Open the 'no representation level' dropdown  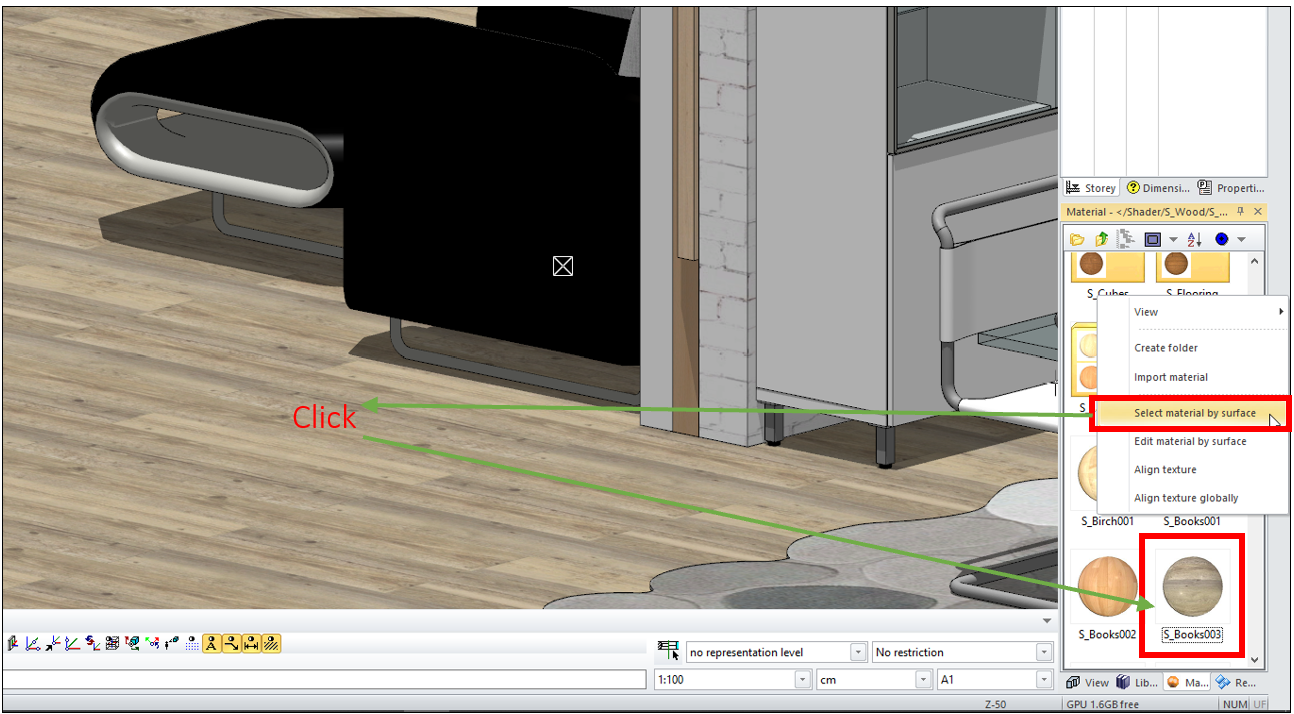click(857, 652)
